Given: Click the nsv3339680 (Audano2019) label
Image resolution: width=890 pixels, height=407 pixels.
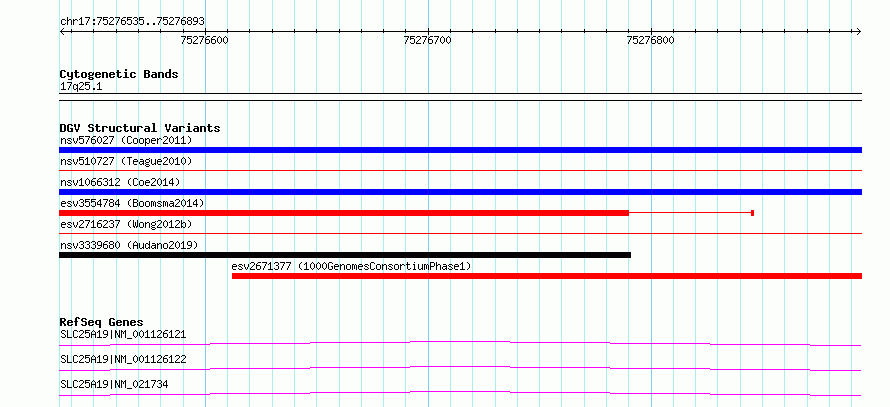Looking at the screenshot, I should point(129,245).
